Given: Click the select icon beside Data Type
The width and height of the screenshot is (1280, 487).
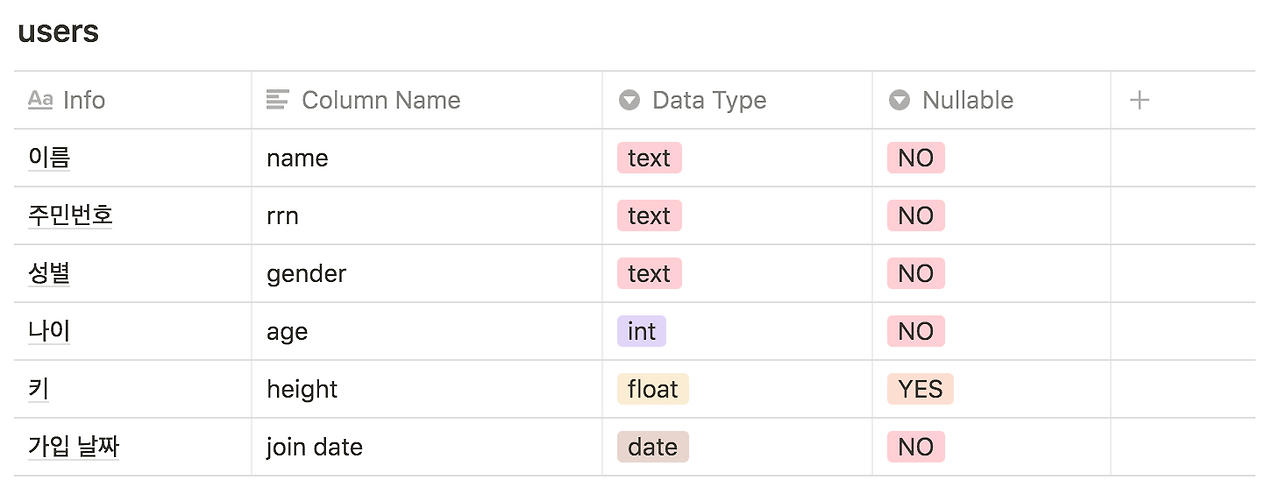Looking at the screenshot, I should click(629, 100).
